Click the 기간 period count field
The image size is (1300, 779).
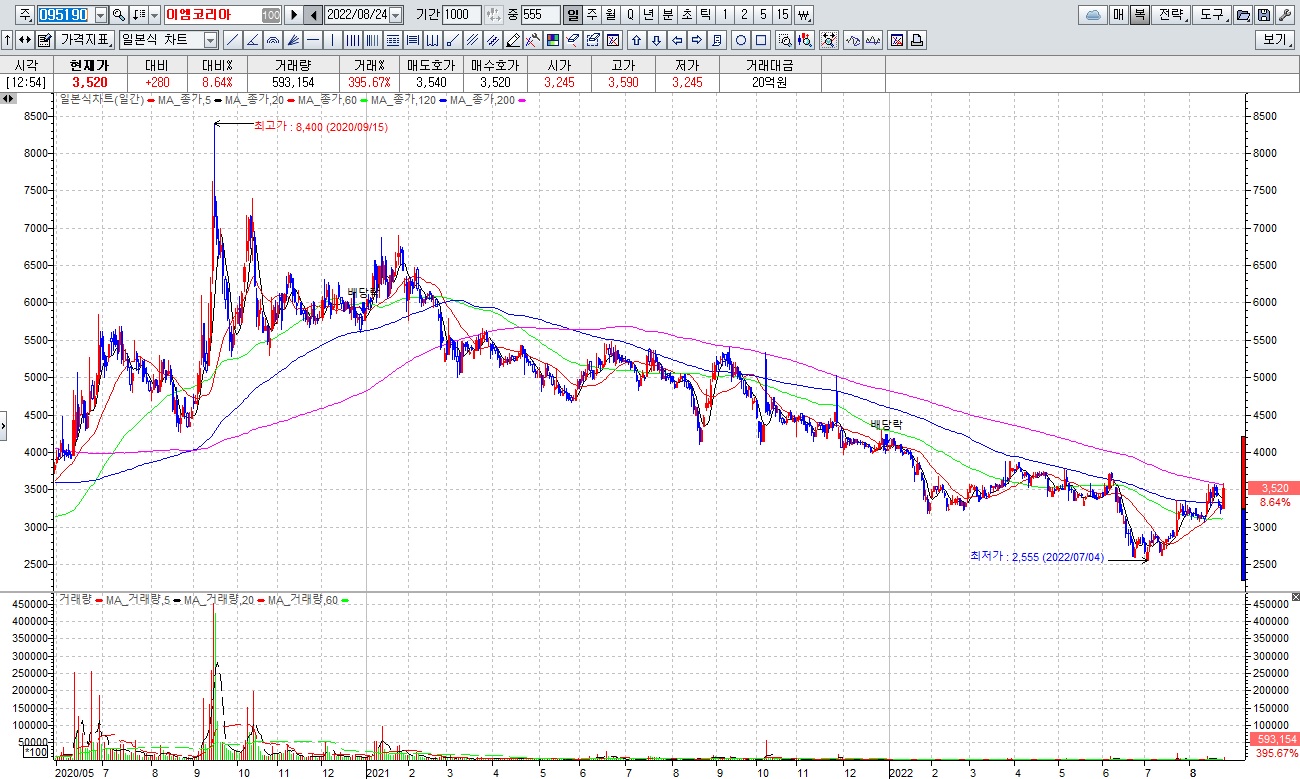click(x=461, y=15)
